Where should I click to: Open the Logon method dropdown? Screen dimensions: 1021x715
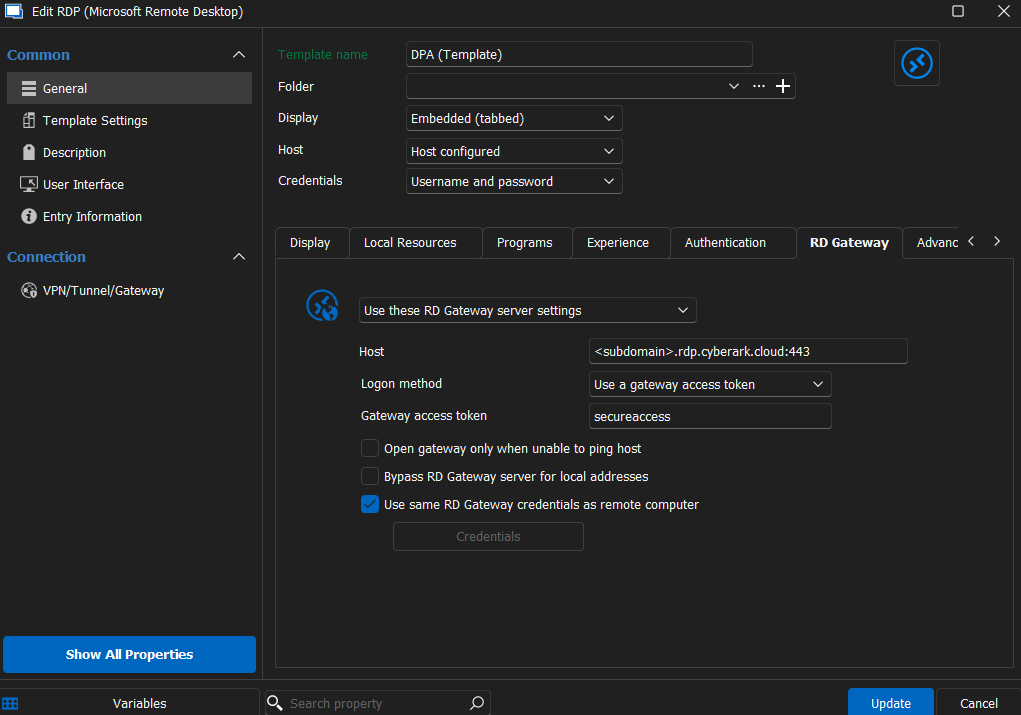(710, 384)
